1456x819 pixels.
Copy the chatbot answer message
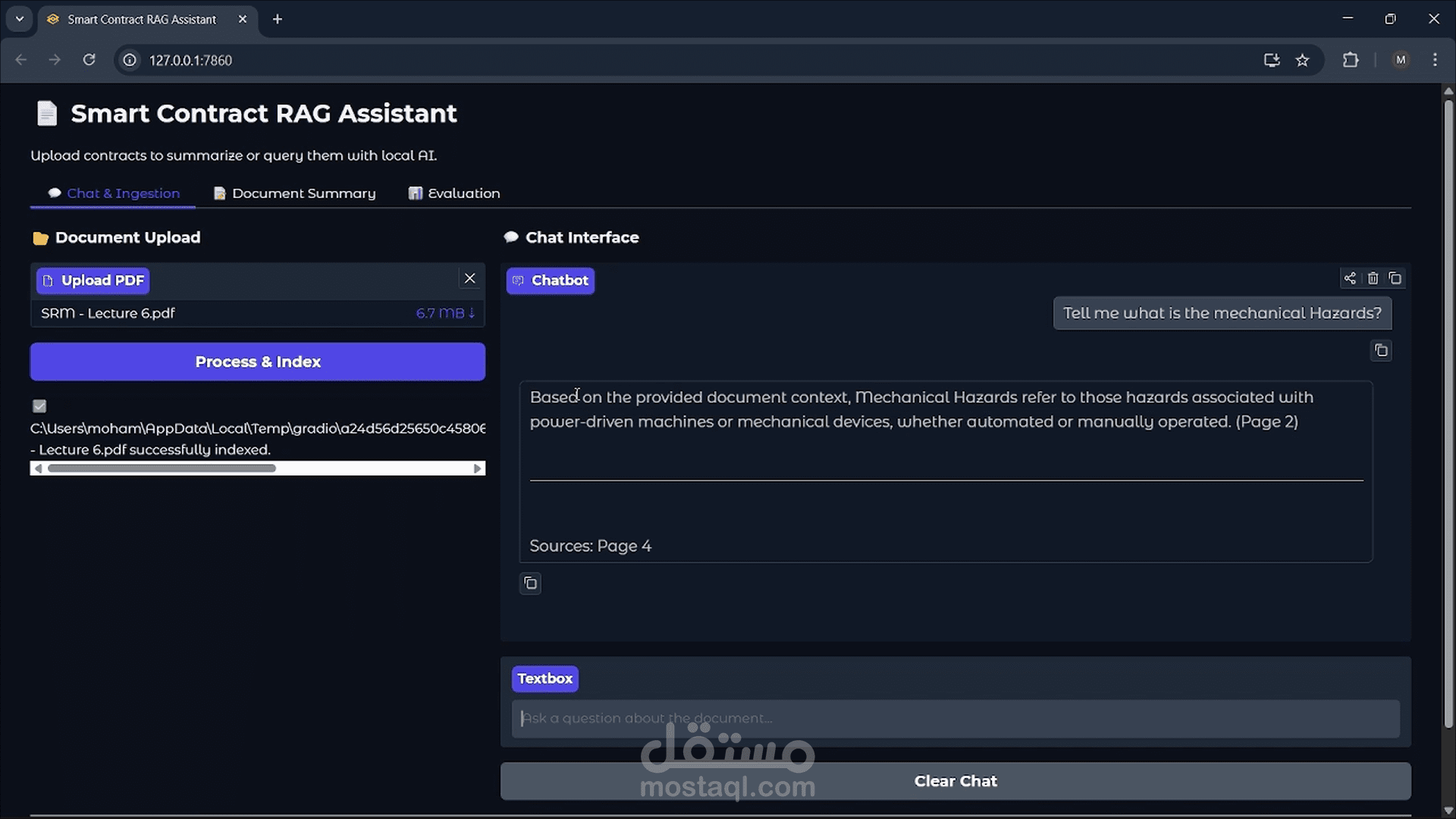(531, 583)
